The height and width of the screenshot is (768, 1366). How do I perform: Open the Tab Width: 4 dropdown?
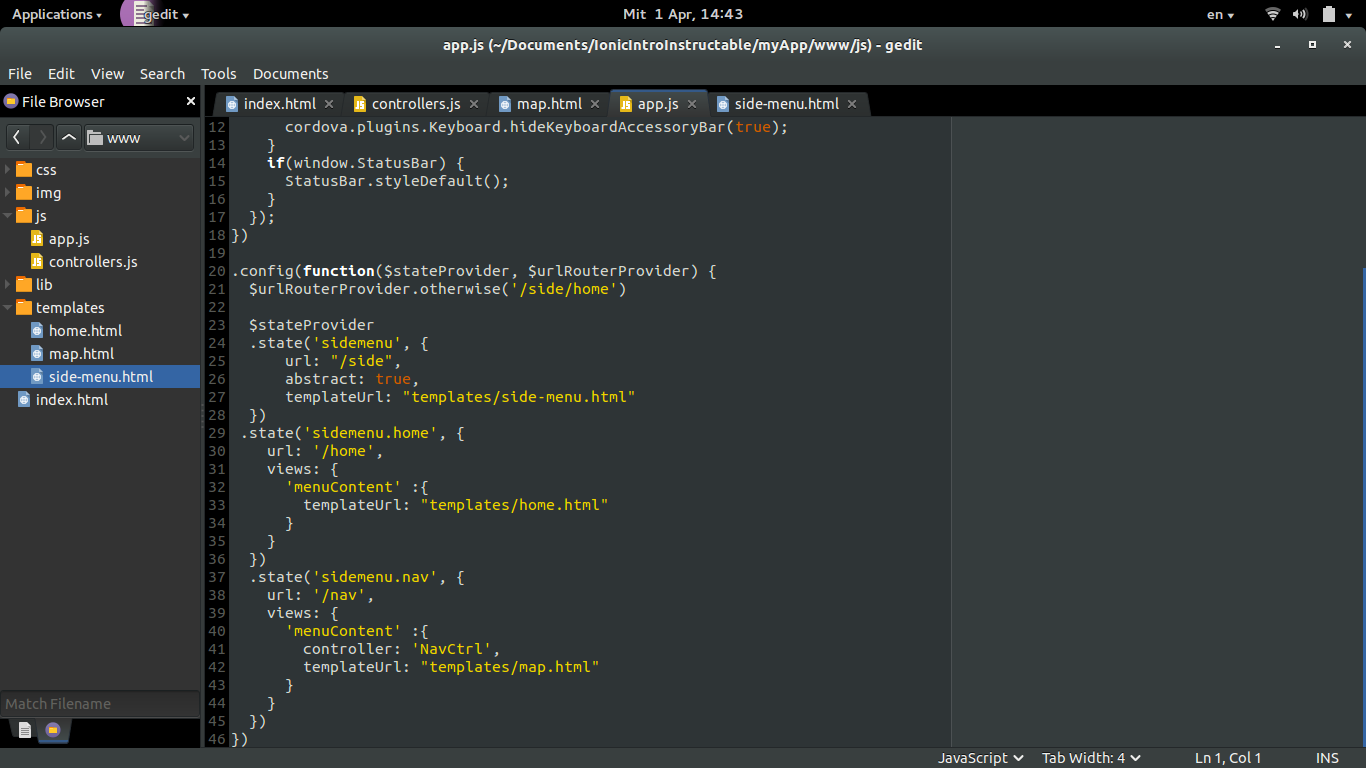click(1090, 757)
